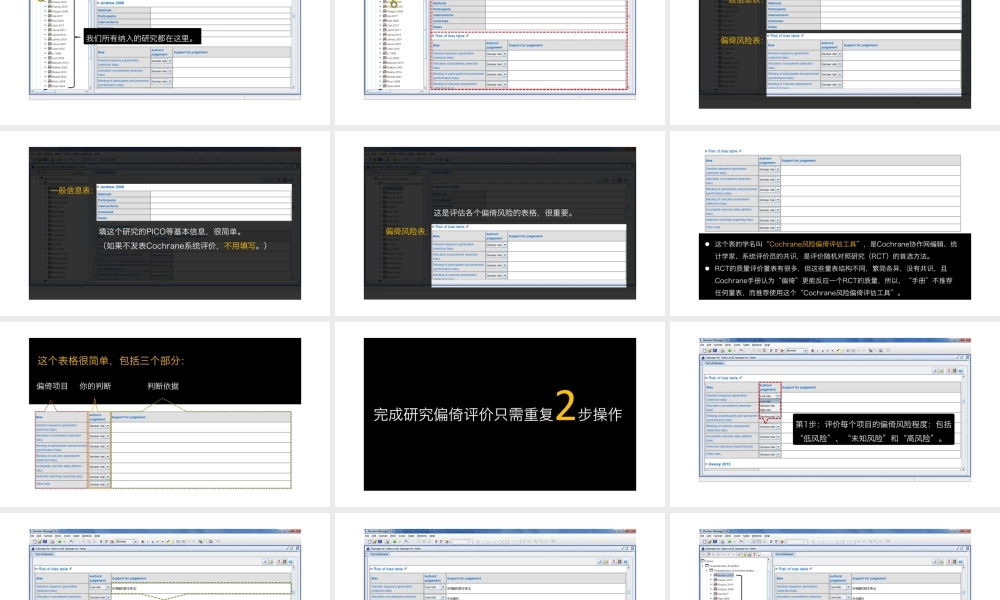Image resolution: width=1000 pixels, height=600 pixels.
Task: Click the Bold icon in 第1步 slide toolbar
Action: click(x=813, y=351)
